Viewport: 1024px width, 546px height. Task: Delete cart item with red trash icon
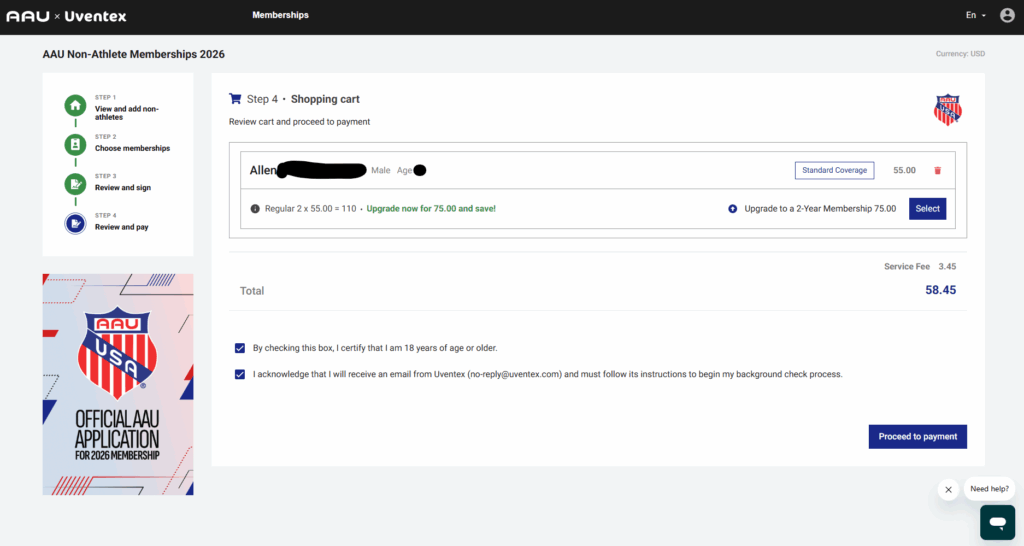tap(937, 171)
